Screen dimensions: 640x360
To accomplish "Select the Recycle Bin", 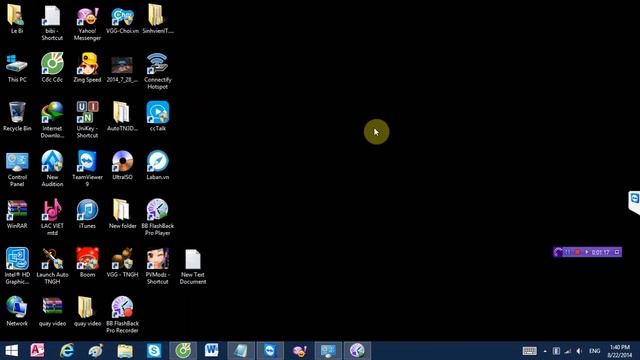I will 17,116.
